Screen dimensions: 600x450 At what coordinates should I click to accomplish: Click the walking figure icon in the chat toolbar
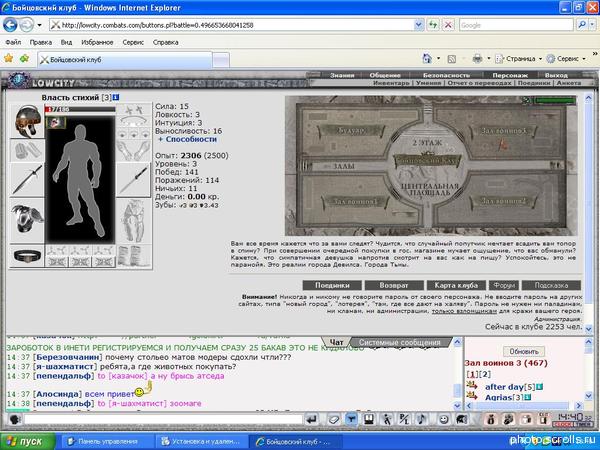click(x=387, y=420)
